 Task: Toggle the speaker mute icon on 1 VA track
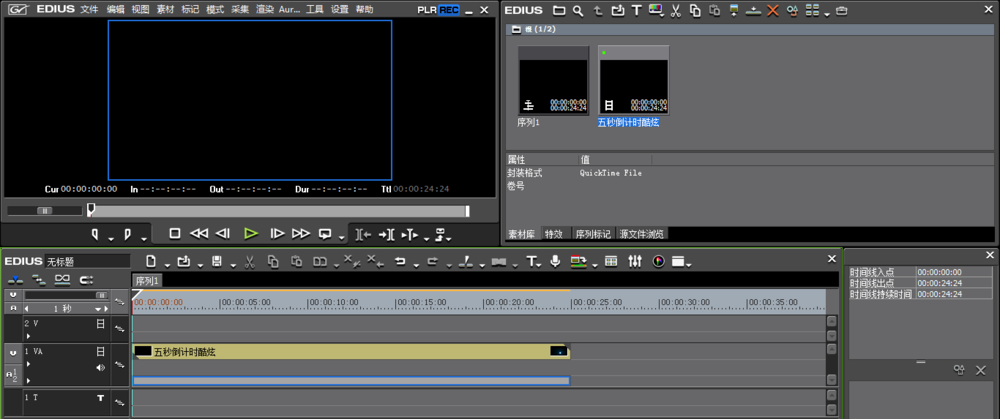point(100,368)
